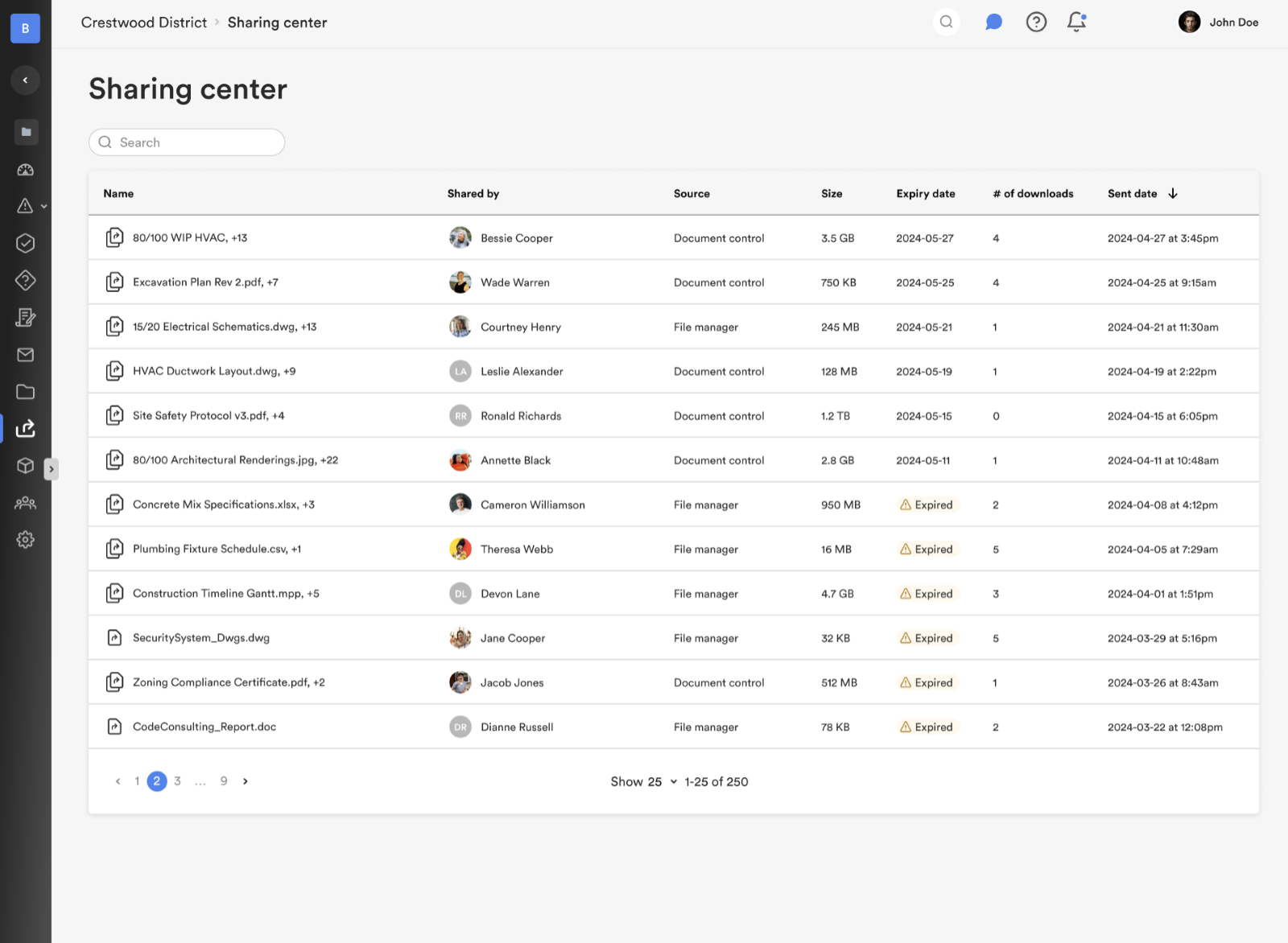Go to page 3 of results

tap(177, 781)
